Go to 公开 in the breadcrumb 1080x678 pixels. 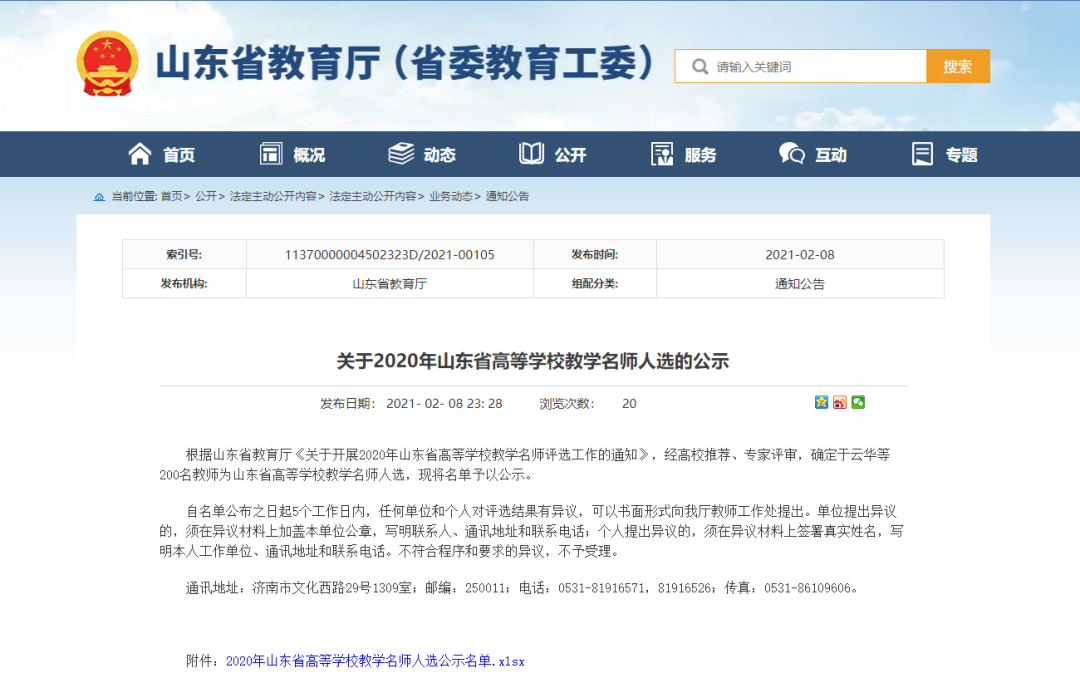pos(206,196)
